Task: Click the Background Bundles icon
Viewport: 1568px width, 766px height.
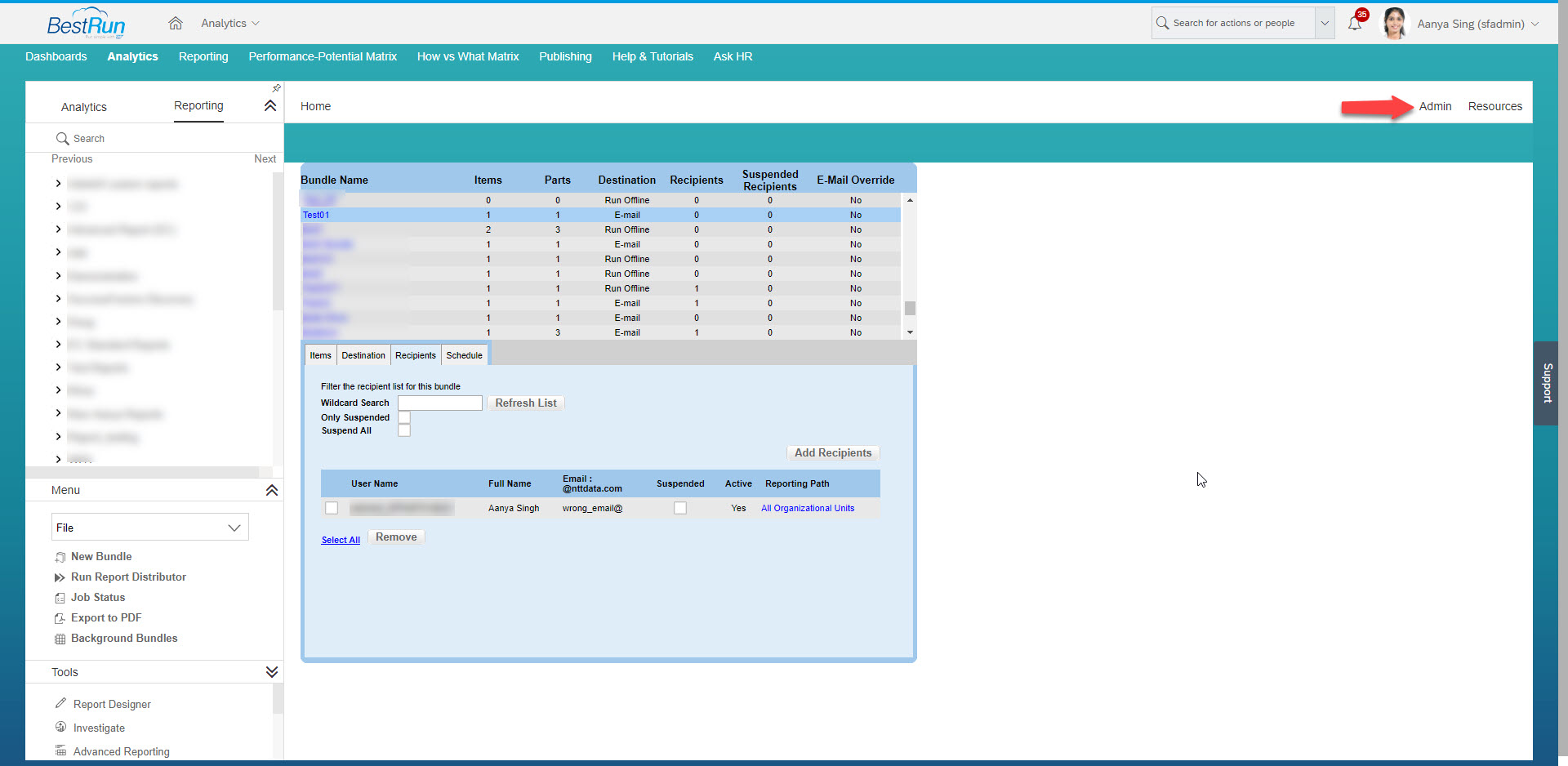Action: [x=60, y=639]
